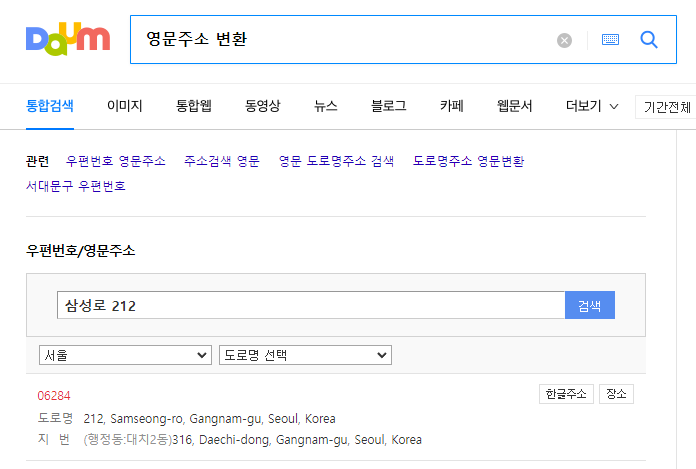The image size is (696, 469).
Task: Open the 카페 tab
Action: [451, 106]
